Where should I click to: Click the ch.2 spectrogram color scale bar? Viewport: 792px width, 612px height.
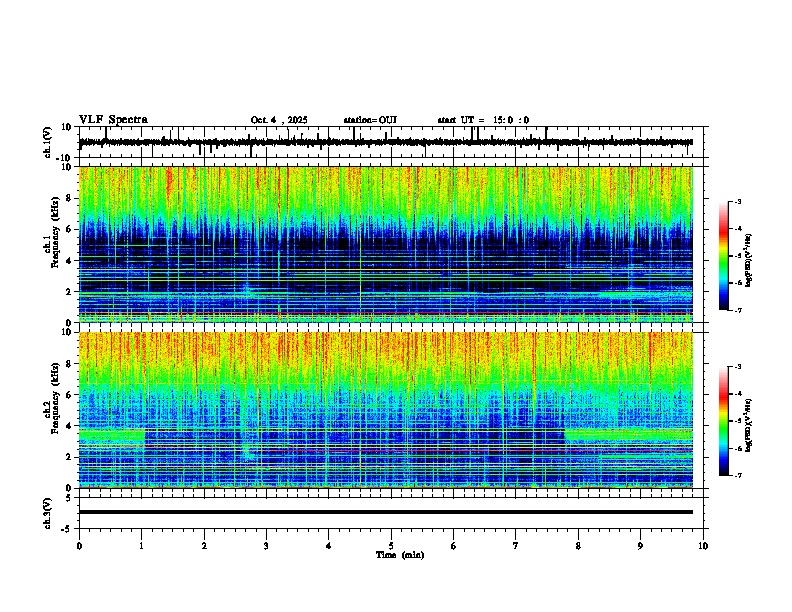tap(723, 421)
